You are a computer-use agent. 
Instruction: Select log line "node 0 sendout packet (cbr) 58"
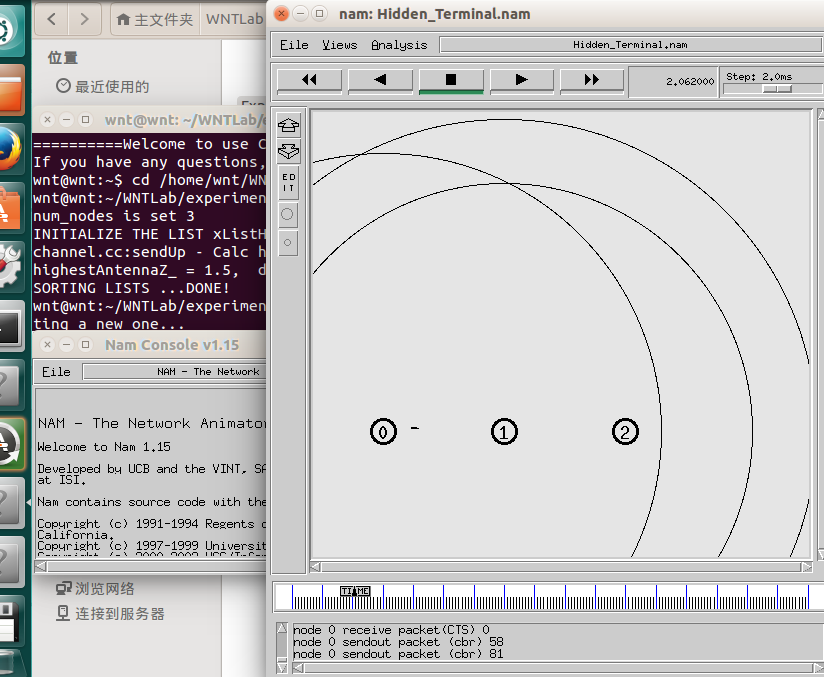[398, 642]
